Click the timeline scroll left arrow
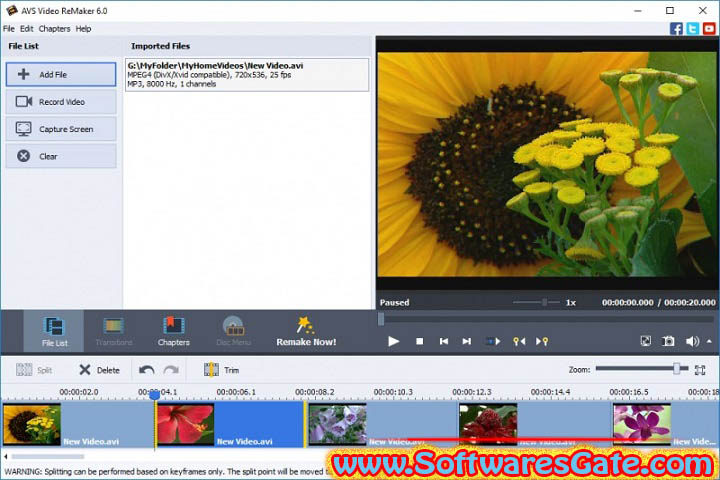720x480 pixels. pyautogui.click(x=6, y=457)
